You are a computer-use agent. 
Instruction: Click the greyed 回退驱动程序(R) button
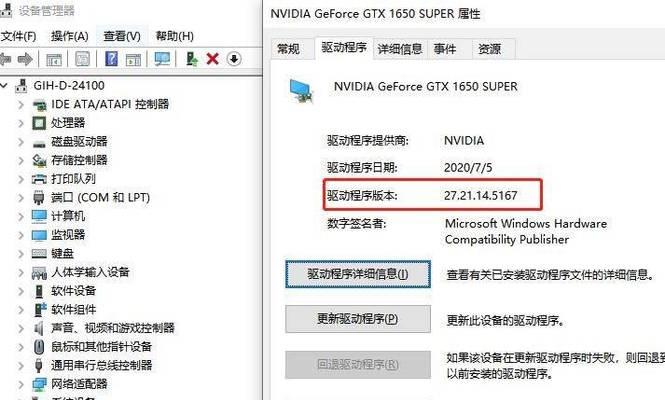pos(358,364)
